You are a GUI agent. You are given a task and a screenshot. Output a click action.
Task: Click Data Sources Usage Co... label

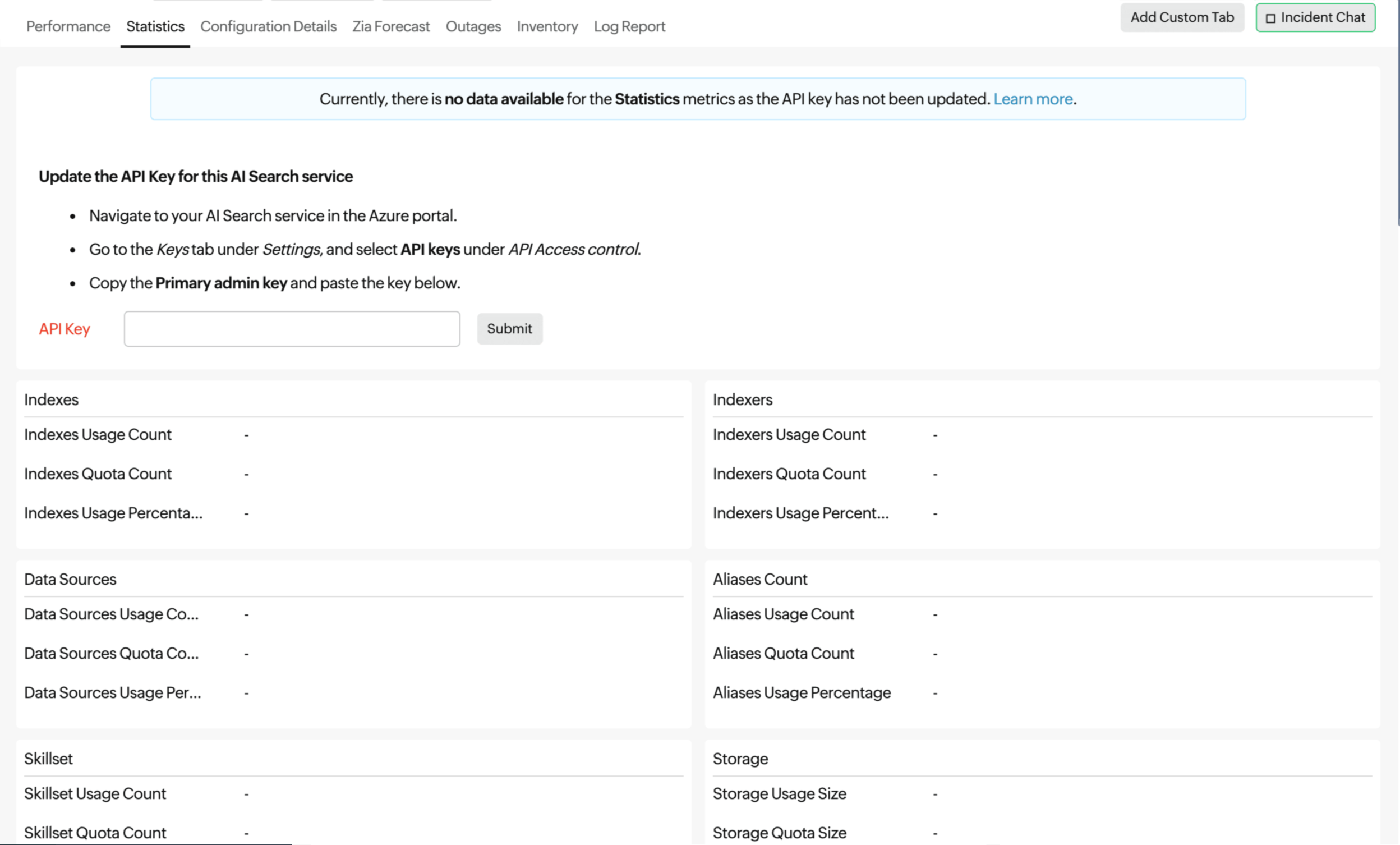112,614
